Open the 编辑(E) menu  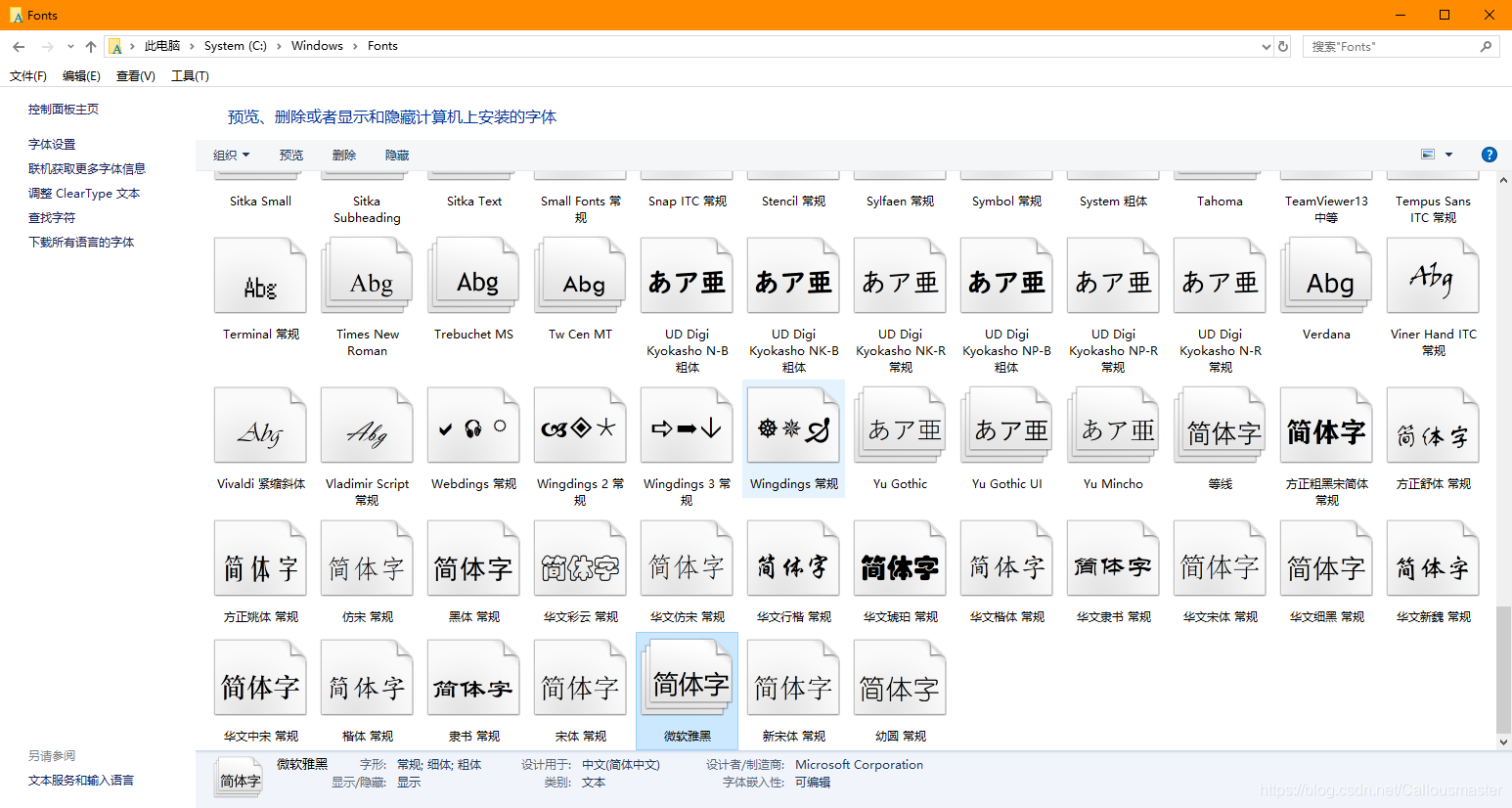(x=81, y=76)
